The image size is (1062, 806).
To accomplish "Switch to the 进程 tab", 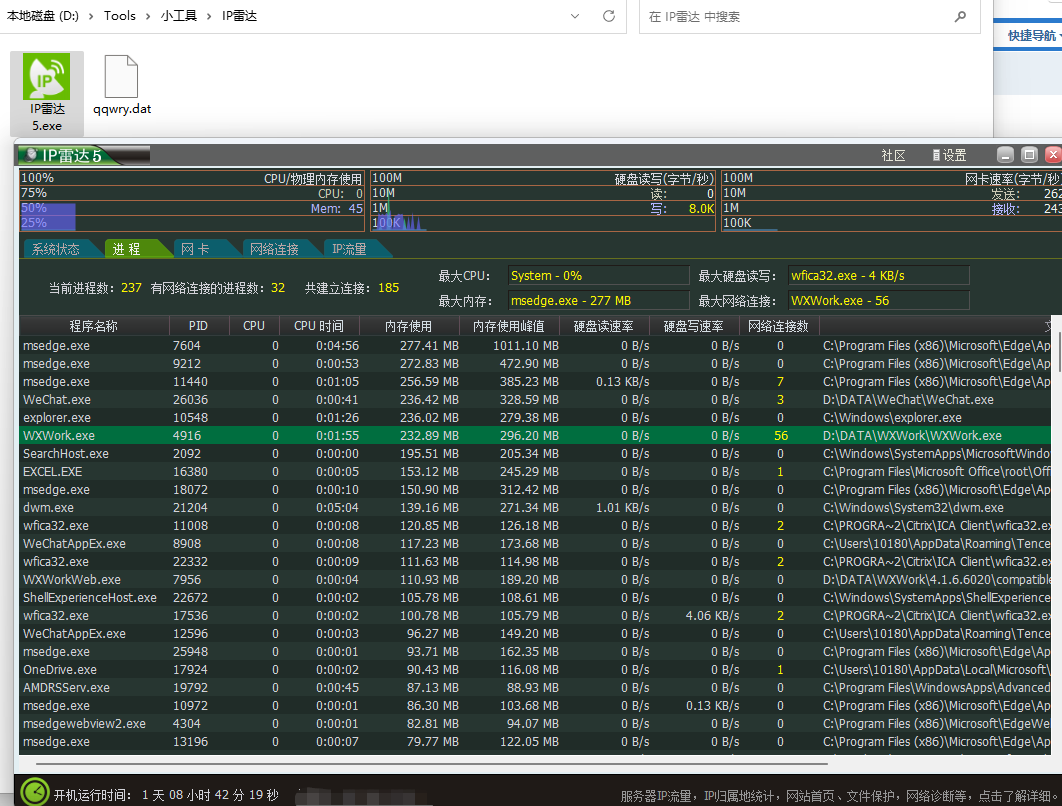I will (x=127, y=249).
